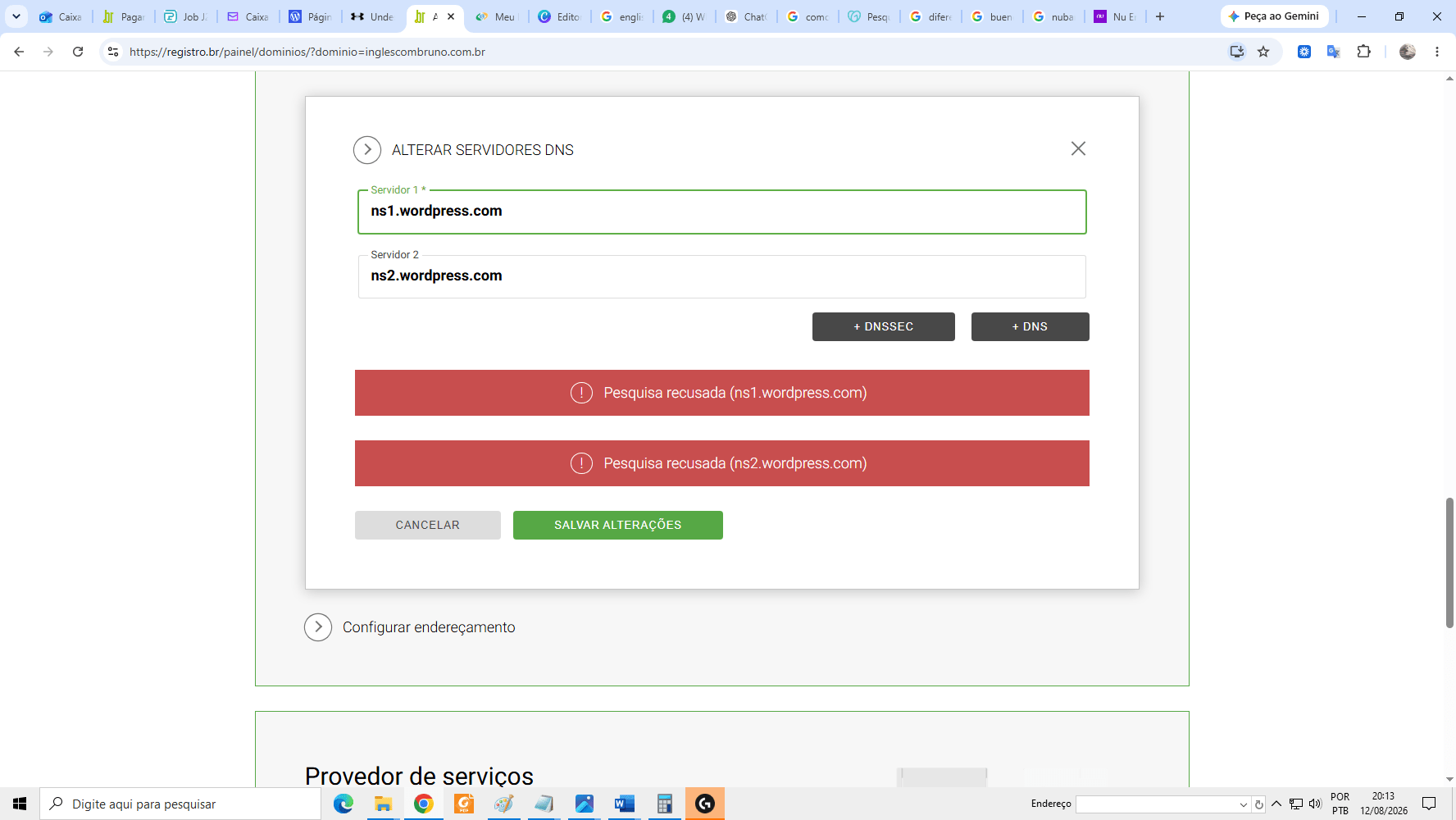
Task: View site information for registro.br
Action: coord(113,52)
